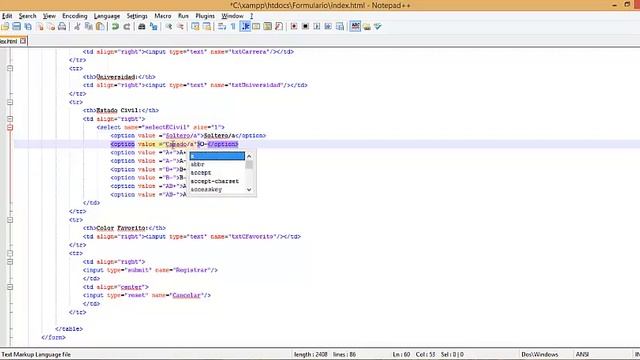Open the Edit menu
This screenshot has height=360, width=640.
[7, 16]
